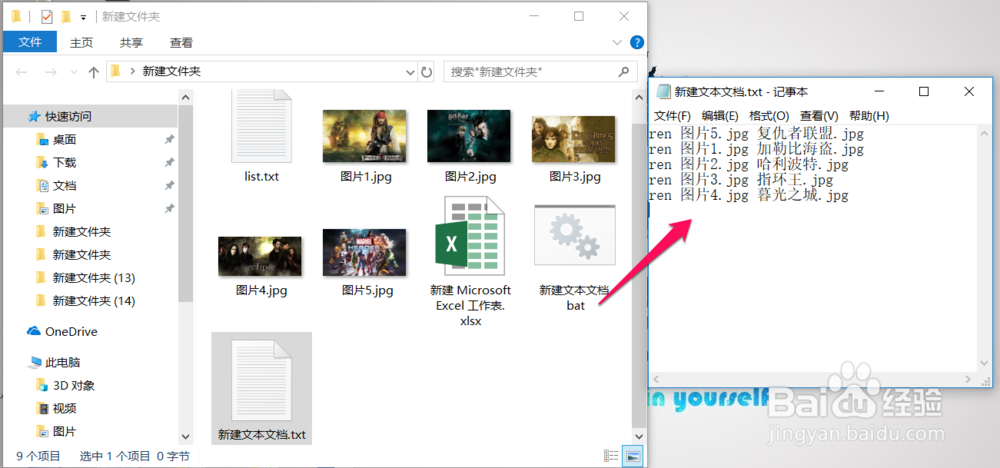Open the 查看 ribbon tab

tap(181, 43)
